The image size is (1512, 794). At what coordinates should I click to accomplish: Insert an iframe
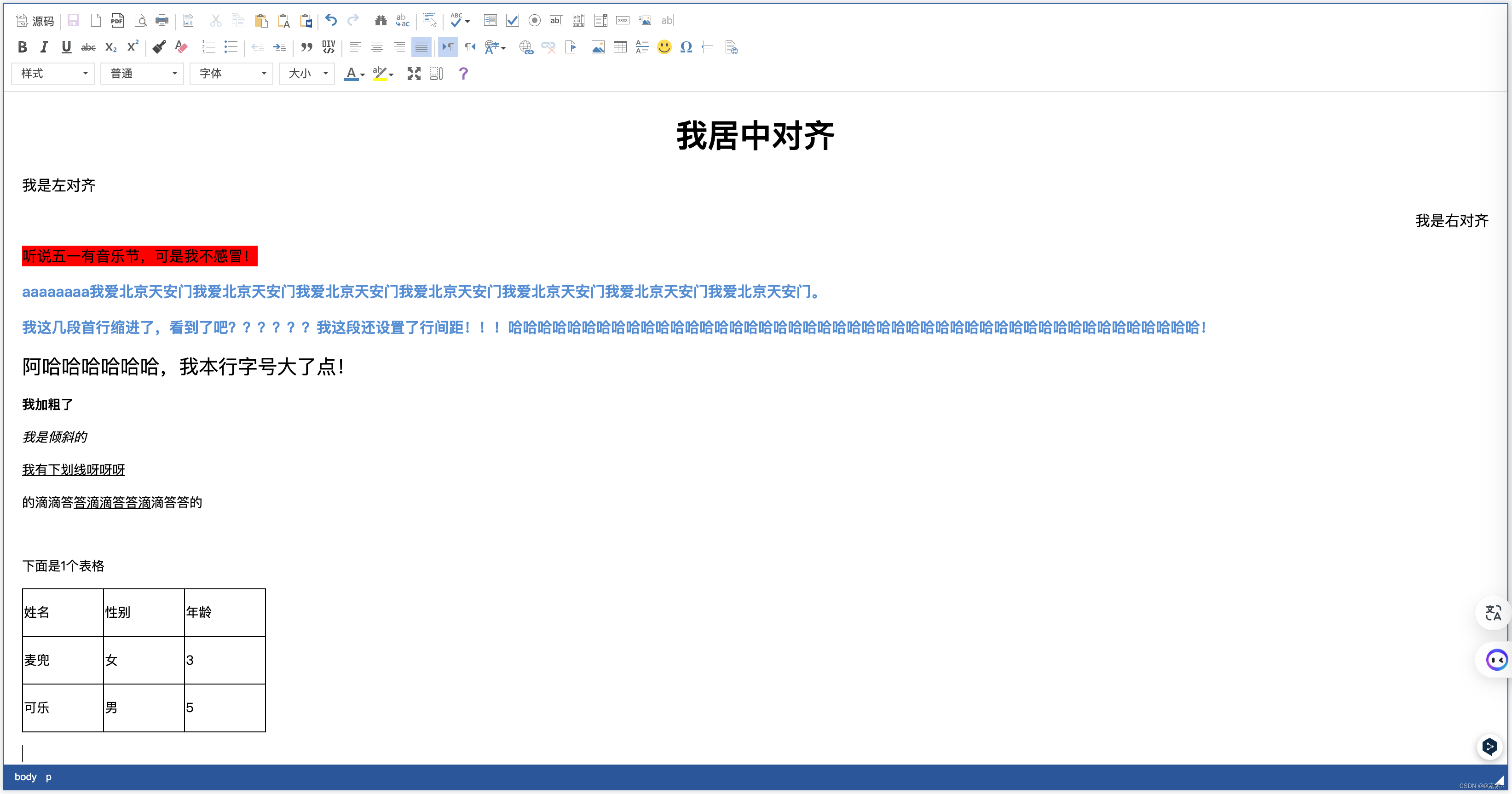731,47
